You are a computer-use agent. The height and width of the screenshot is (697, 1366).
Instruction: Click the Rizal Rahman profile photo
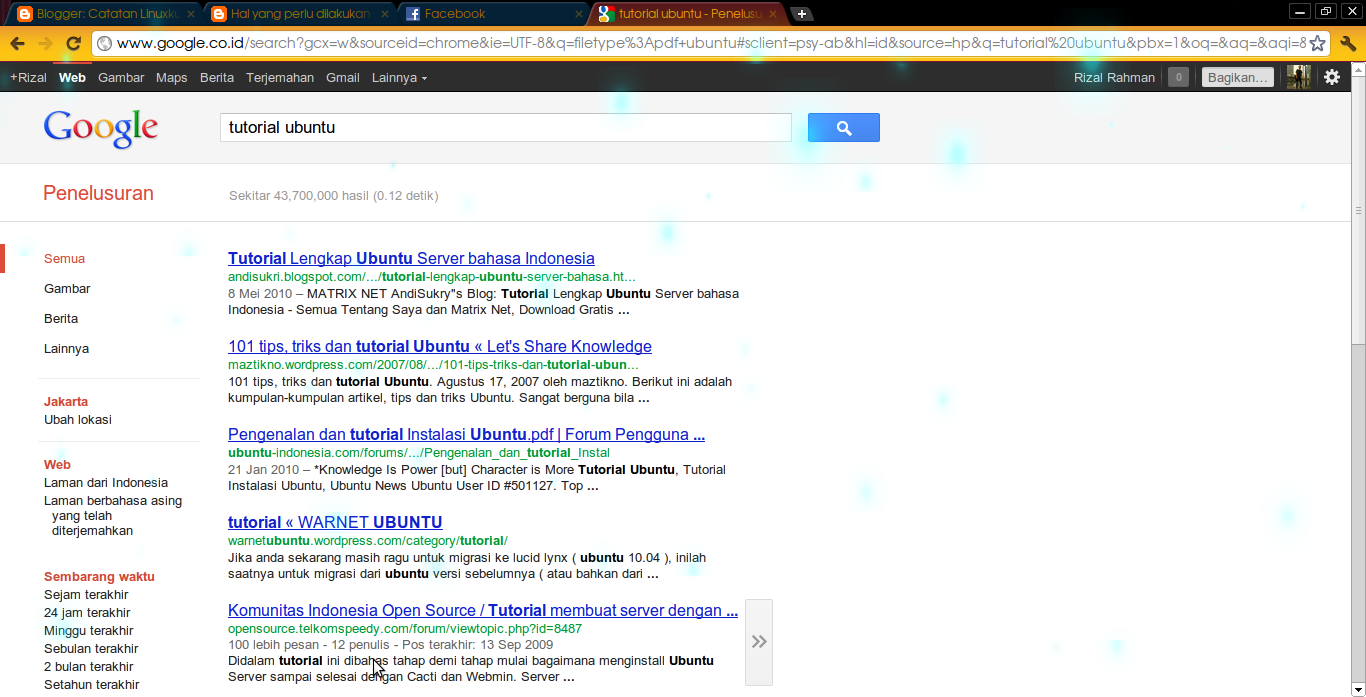(1298, 77)
